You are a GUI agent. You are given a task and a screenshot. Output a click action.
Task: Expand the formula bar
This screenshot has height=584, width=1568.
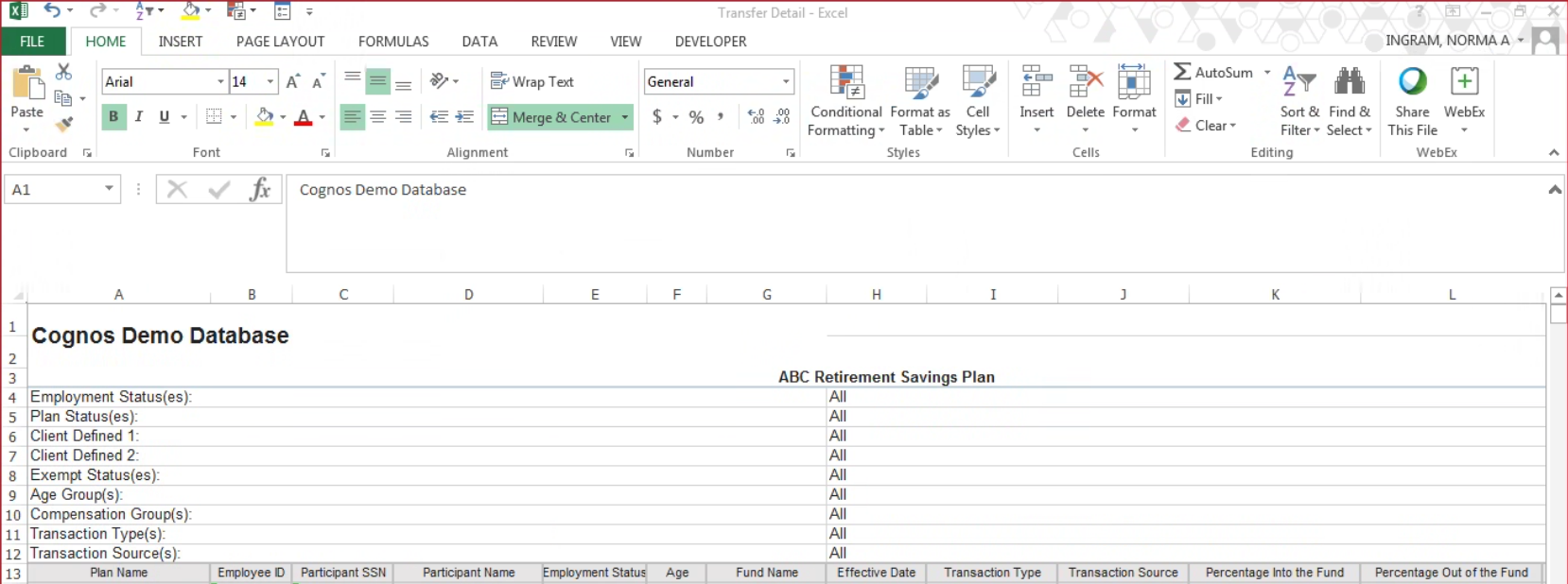(1554, 189)
